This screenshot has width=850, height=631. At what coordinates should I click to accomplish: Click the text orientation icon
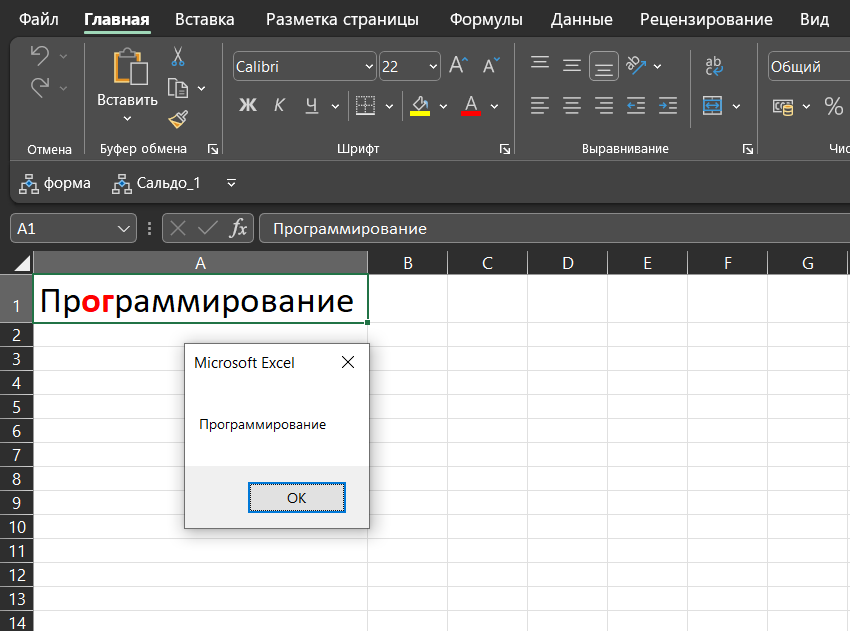pos(636,66)
